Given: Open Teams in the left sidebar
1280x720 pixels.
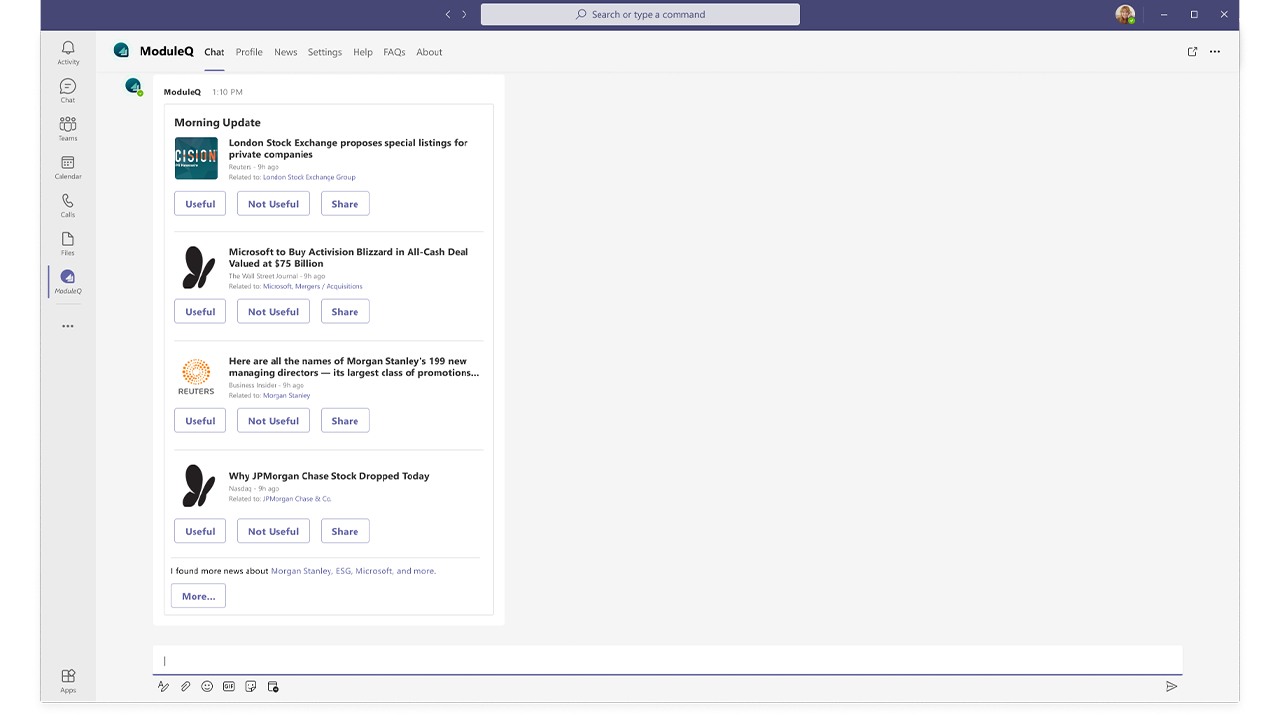Looking at the screenshot, I should pos(68,129).
